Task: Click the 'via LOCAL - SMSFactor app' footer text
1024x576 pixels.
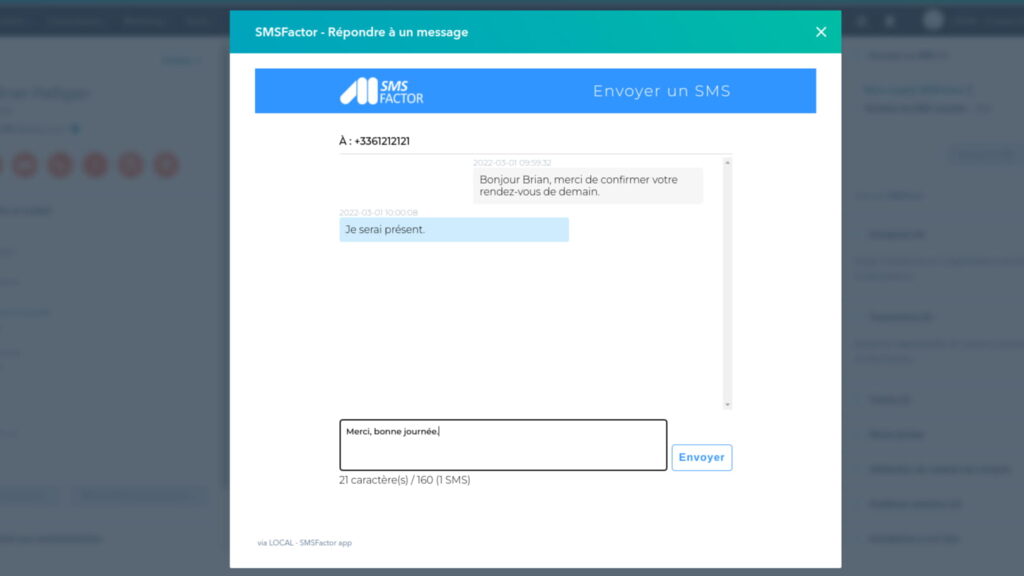Action: [304, 543]
